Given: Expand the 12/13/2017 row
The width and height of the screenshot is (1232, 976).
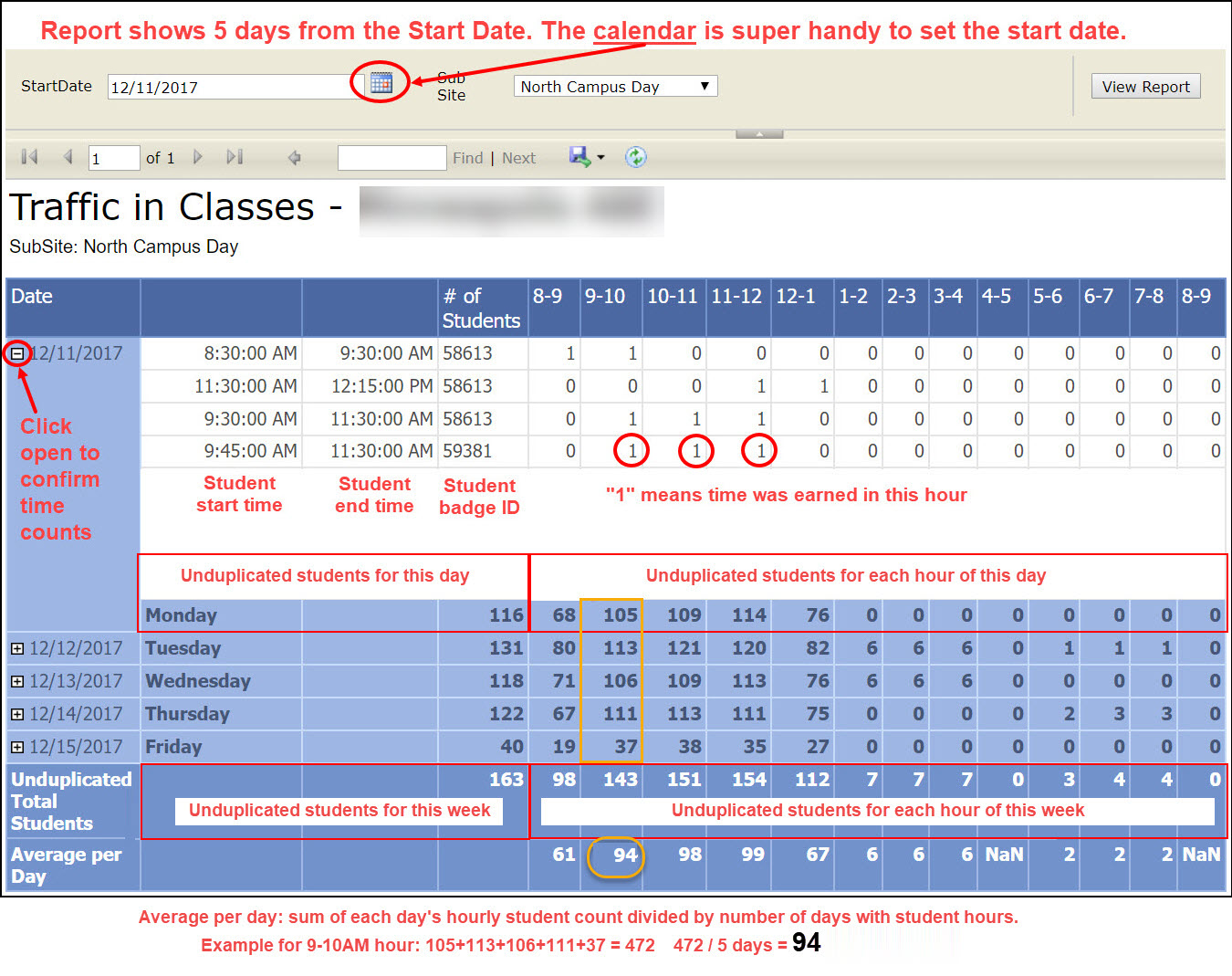Looking at the screenshot, I should pyautogui.click(x=16, y=681).
